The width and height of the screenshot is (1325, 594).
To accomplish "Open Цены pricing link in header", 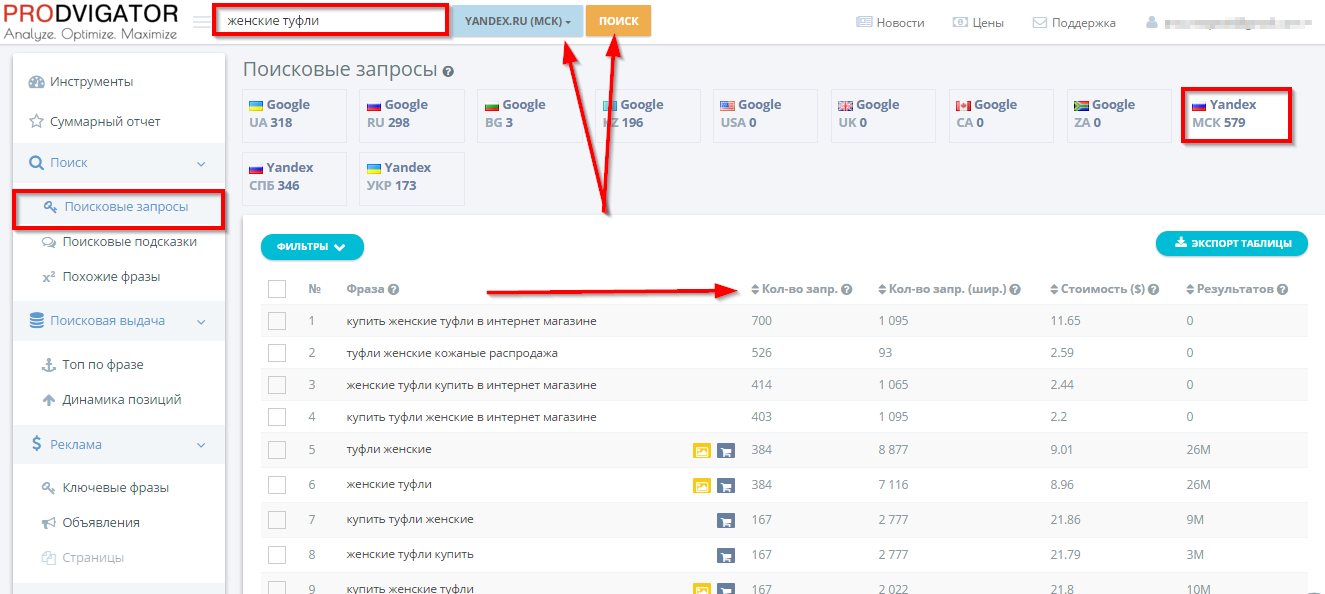I will 978,22.
